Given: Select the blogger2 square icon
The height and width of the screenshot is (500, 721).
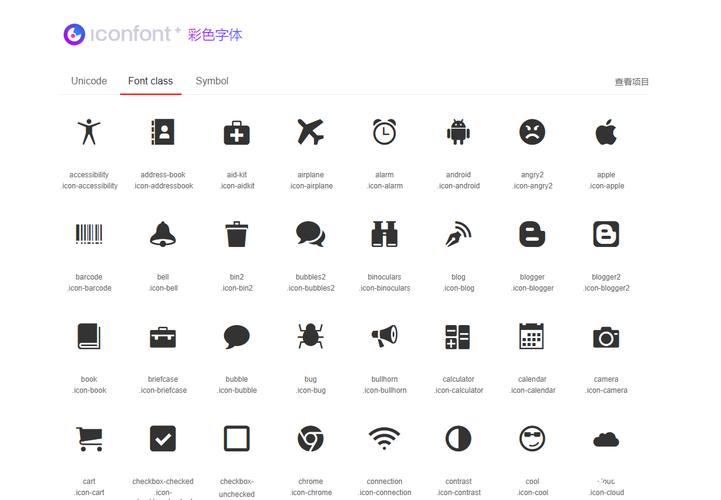Looking at the screenshot, I should [x=606, y=234].
